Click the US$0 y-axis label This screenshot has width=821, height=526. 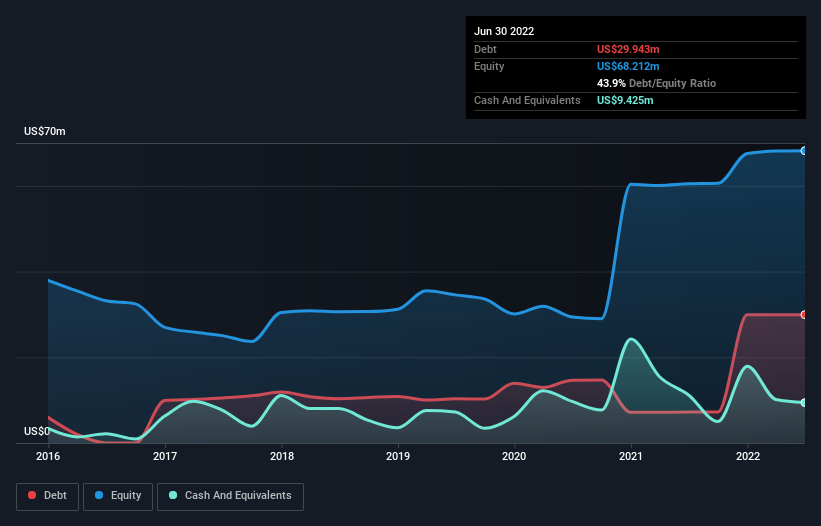click(x=37, y=431)
